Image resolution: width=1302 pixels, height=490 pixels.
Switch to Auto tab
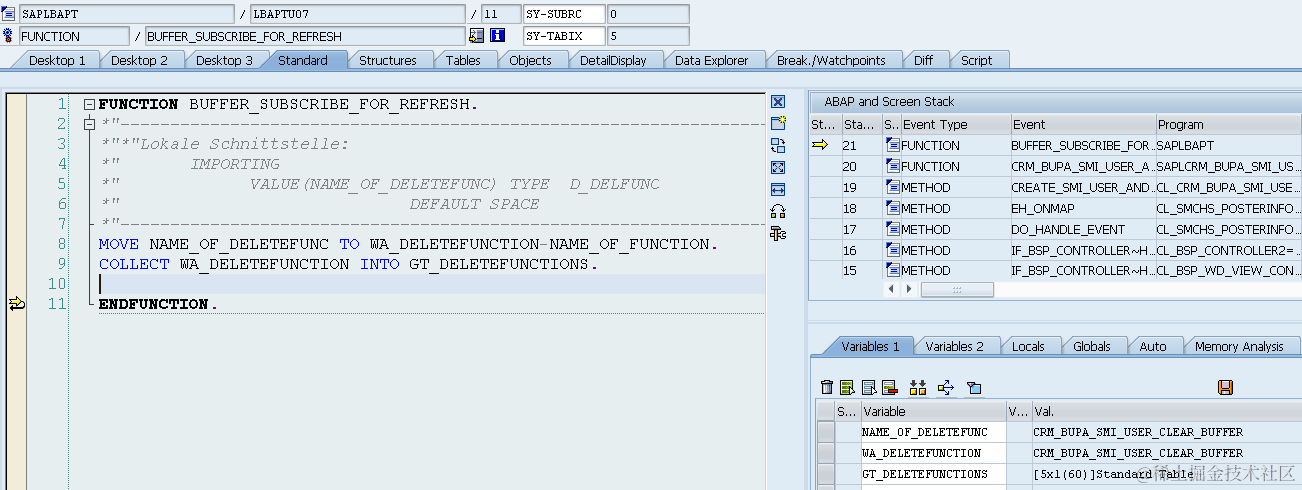pos(1152,346)
